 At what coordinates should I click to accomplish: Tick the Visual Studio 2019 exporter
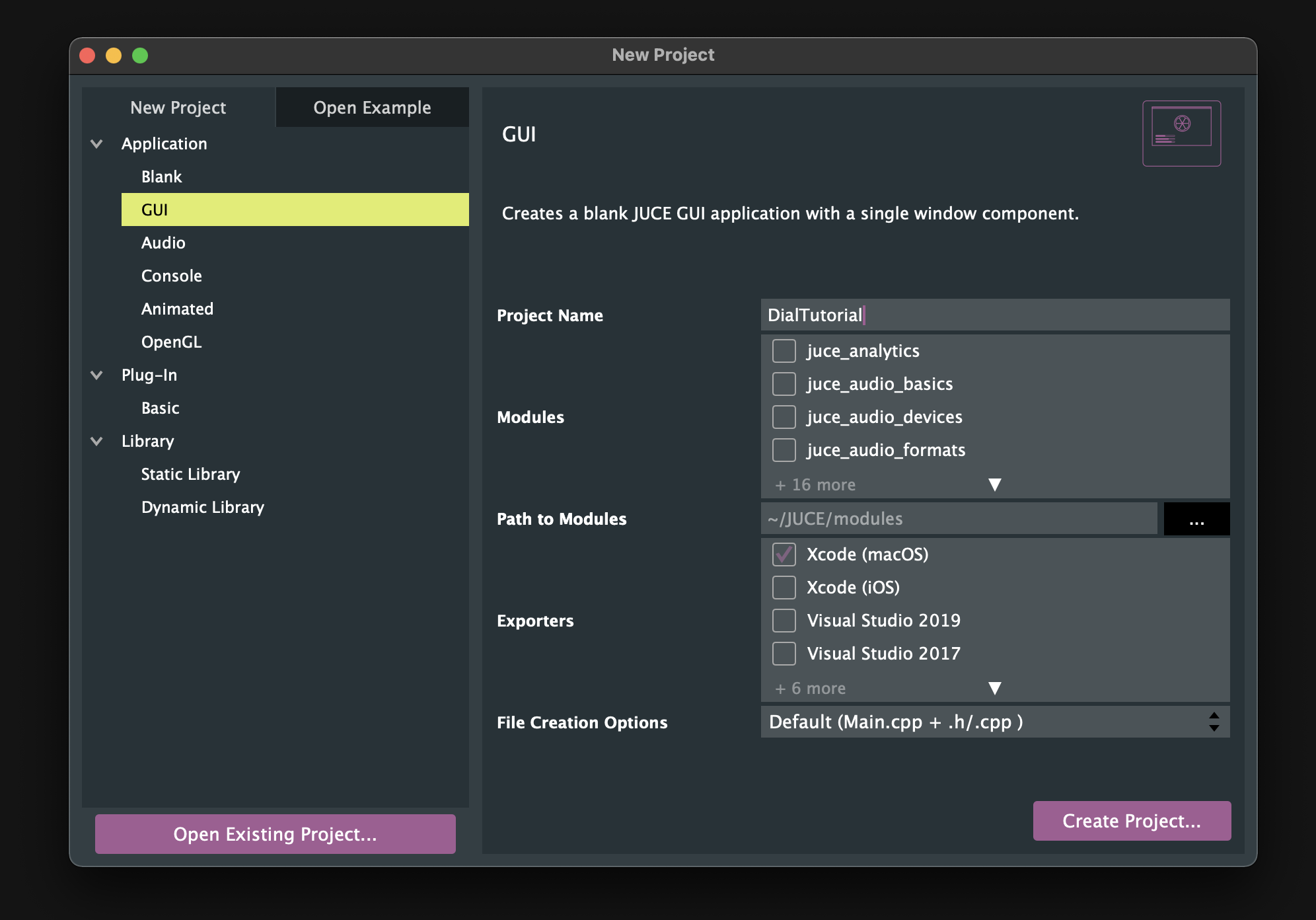(x=784, y=621)
